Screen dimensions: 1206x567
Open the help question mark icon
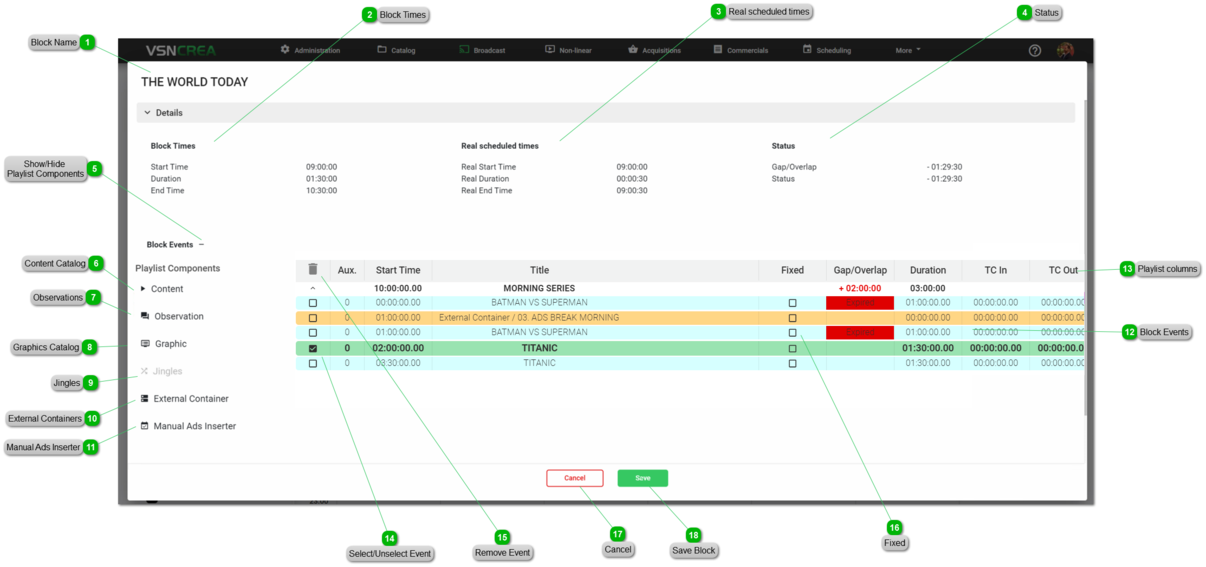tap(1035, 50)
